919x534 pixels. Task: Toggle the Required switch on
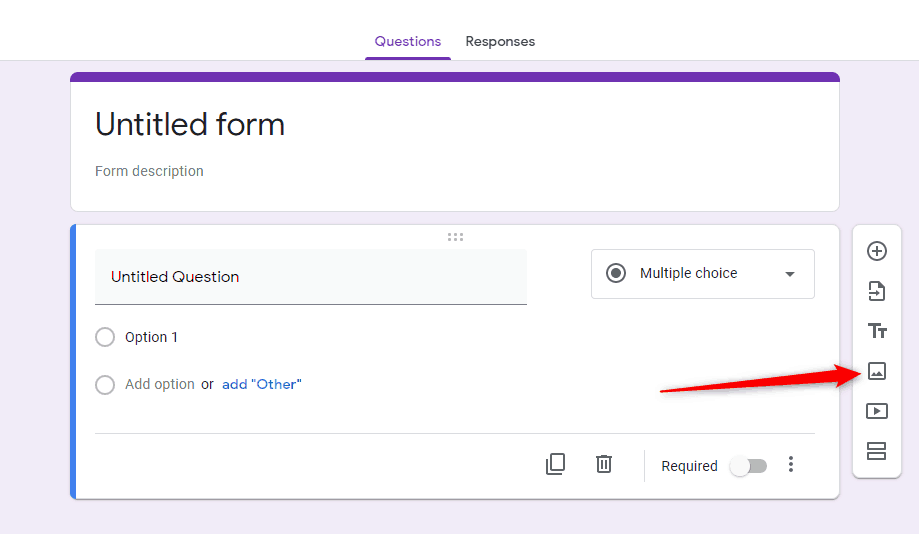coord(748,466)
